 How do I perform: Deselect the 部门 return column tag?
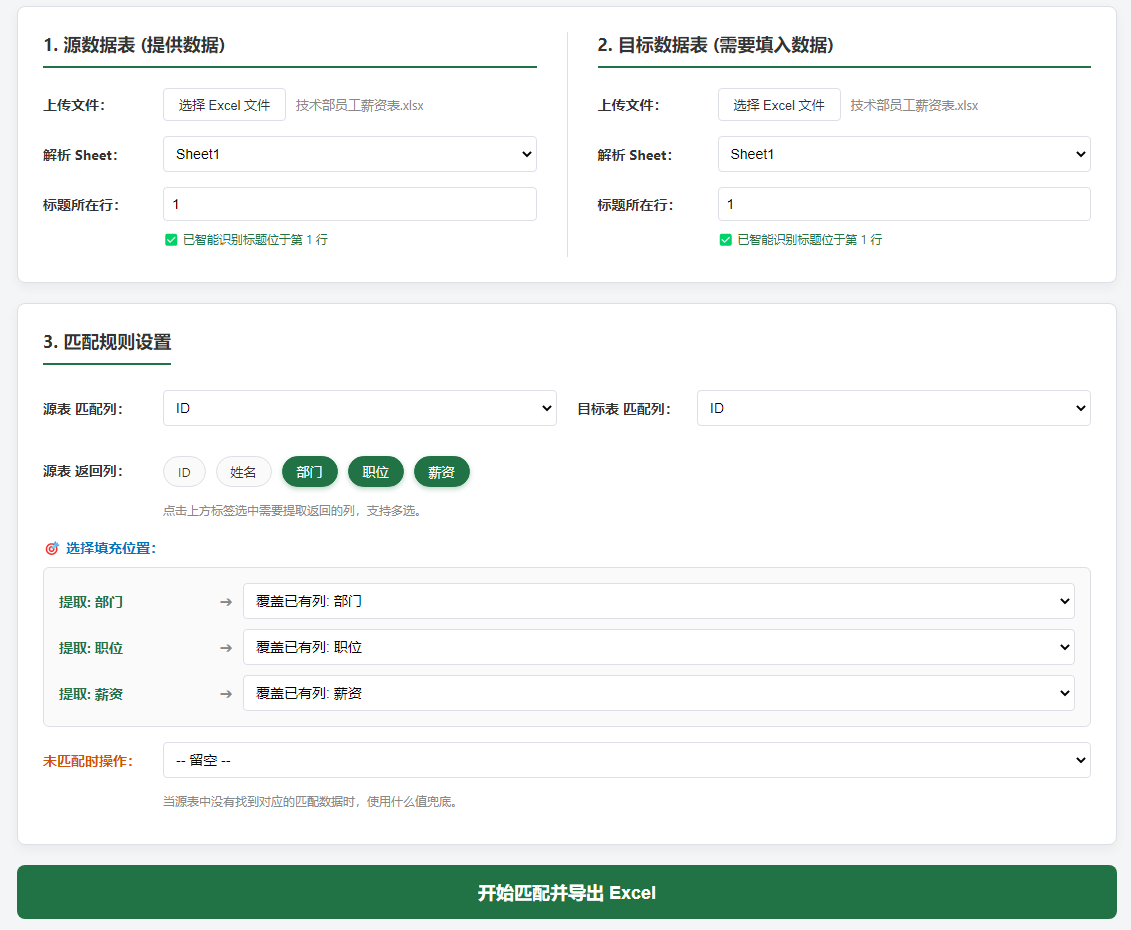coord(310,472)
